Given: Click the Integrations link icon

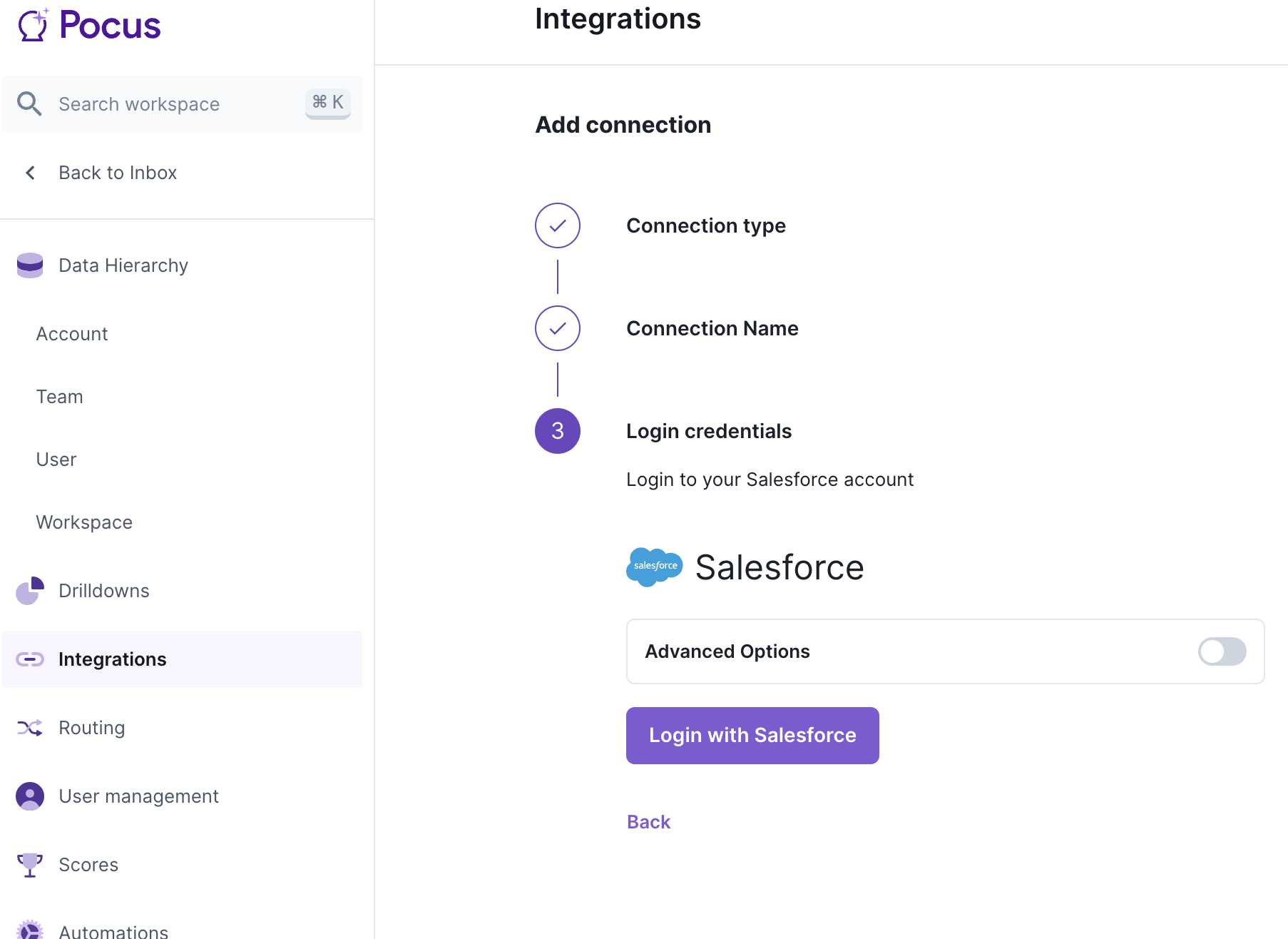Looking at the screenshot, I should click(x=30, y=659).
